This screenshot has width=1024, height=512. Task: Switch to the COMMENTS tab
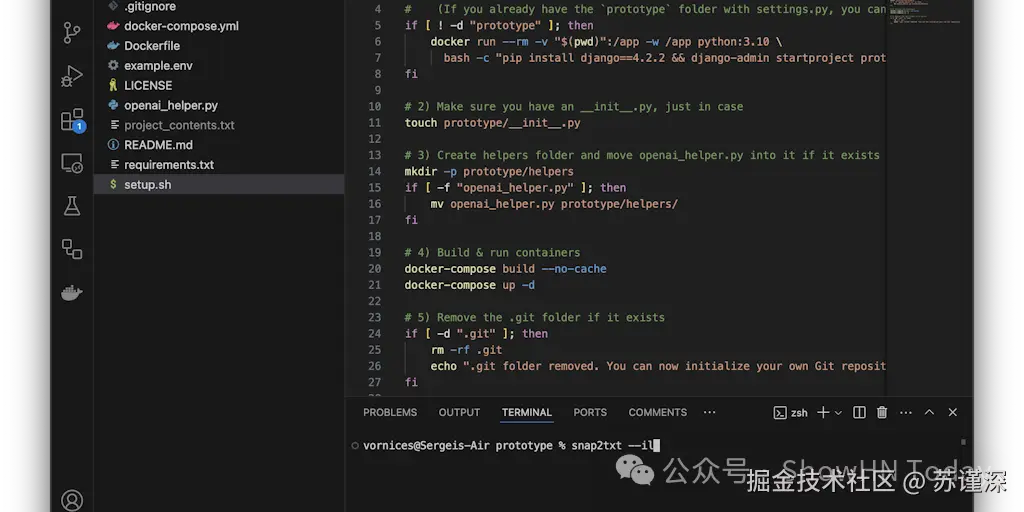[x=658, y=413]
